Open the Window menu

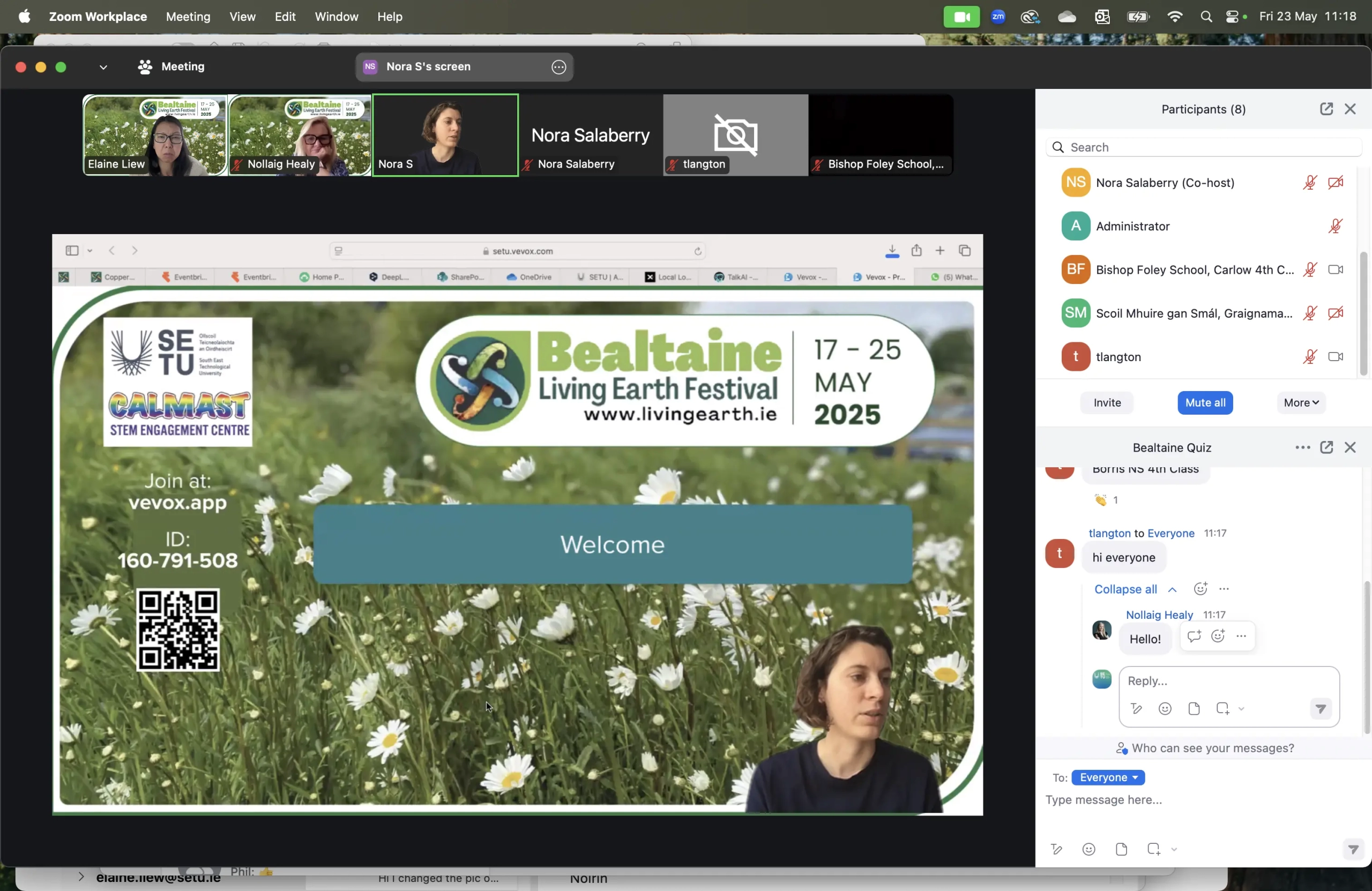pos(336,16)
